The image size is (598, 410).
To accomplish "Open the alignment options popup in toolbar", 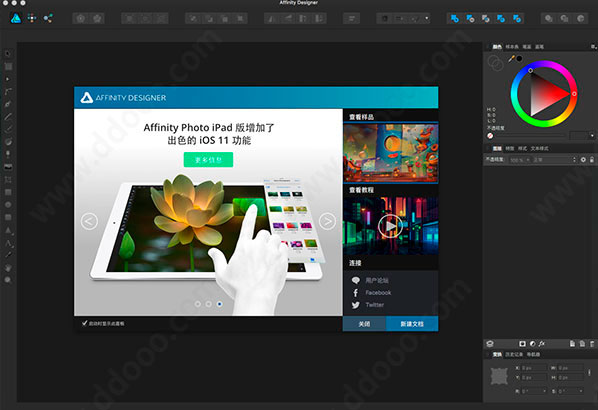I will tap(351, 18).
